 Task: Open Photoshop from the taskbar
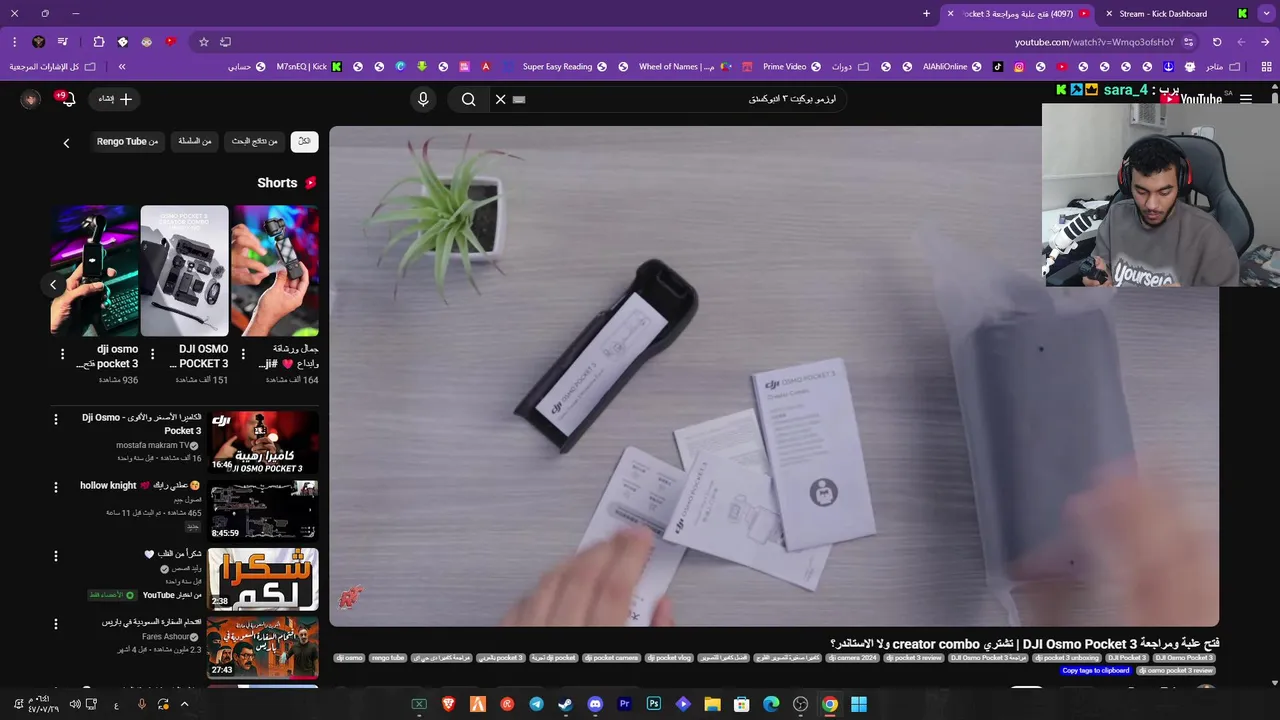point(654,704)
